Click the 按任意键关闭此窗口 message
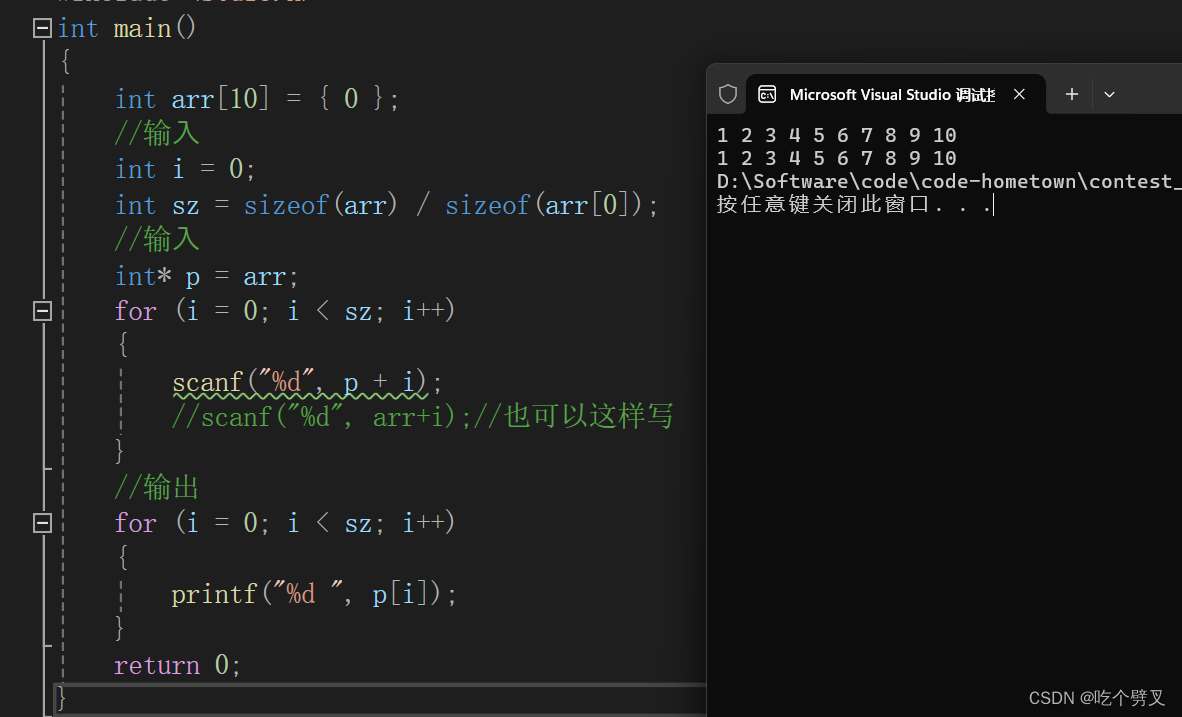 coord(854,204)
